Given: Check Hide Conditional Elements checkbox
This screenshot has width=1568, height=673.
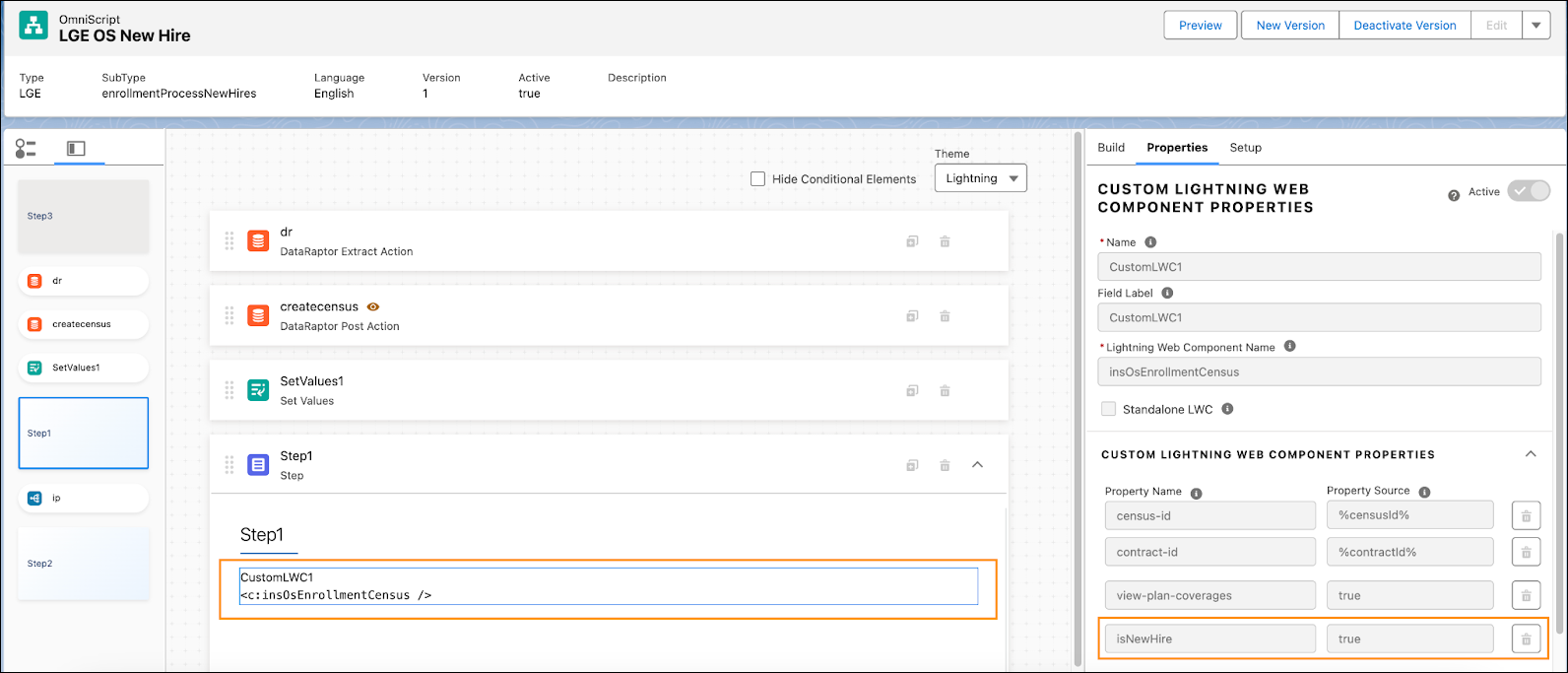Looking at the screenshot, I should (x=757, y=178).
